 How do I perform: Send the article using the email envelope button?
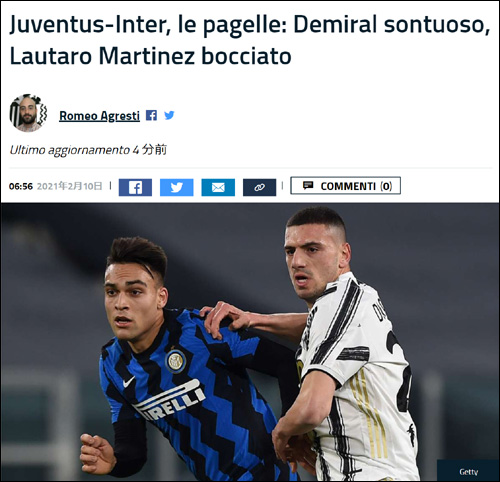[218, 187]
